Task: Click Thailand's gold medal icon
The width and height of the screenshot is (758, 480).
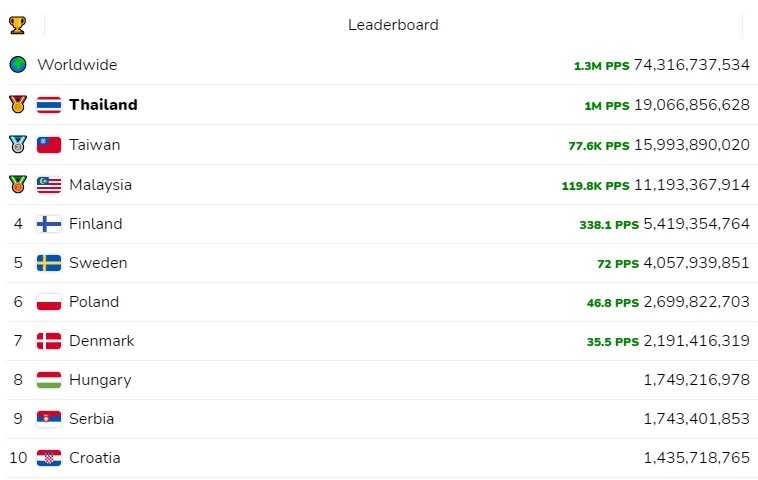Action: (x=18, y=104)
